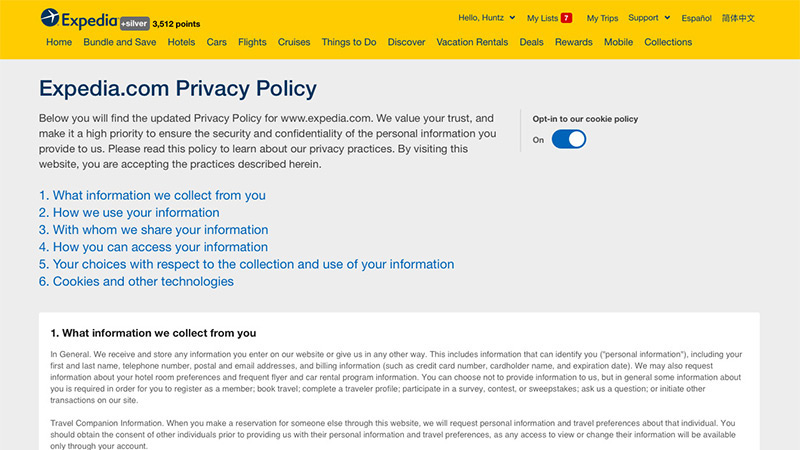
Task: Click the Expedia.com Privacy Policy heading
Action: coord(178,89)
